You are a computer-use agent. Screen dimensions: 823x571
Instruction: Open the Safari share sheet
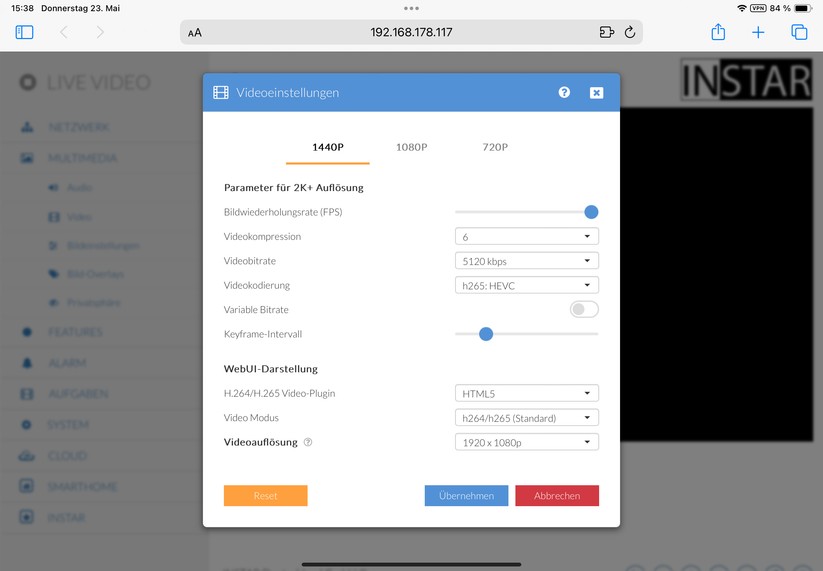[x=718, y=32]
